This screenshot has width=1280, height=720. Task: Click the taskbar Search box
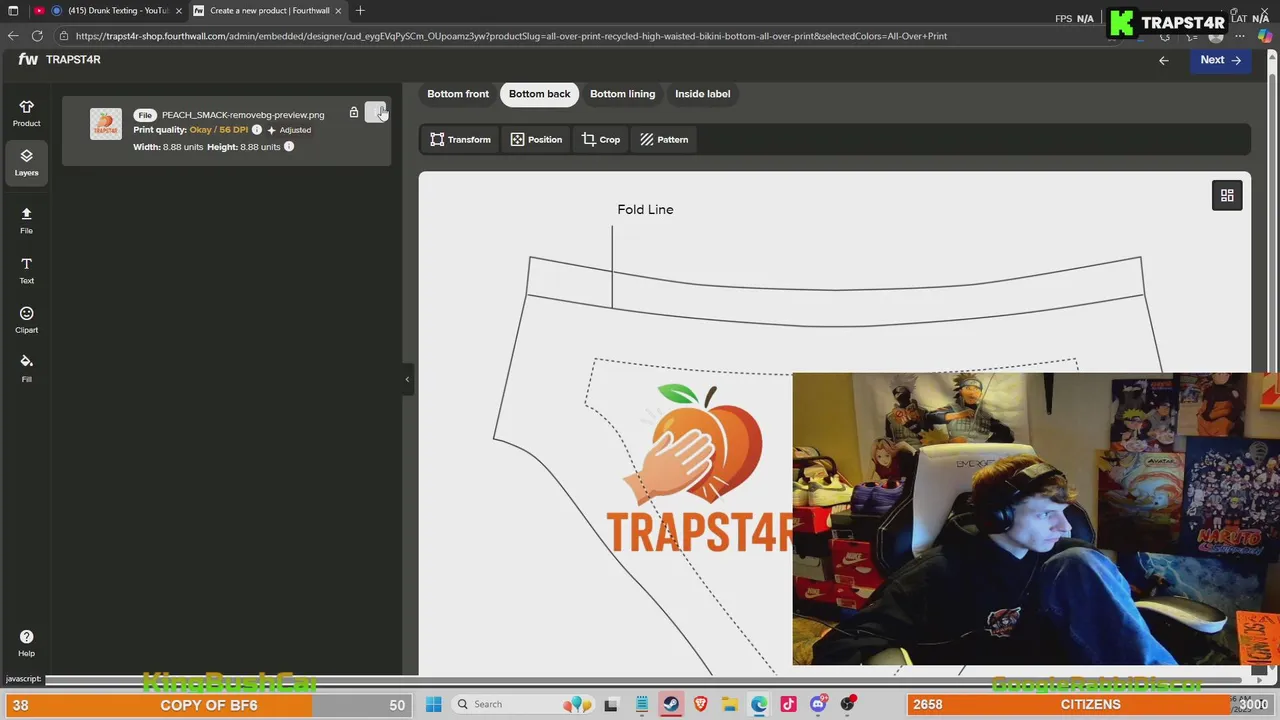pos(521,704)
